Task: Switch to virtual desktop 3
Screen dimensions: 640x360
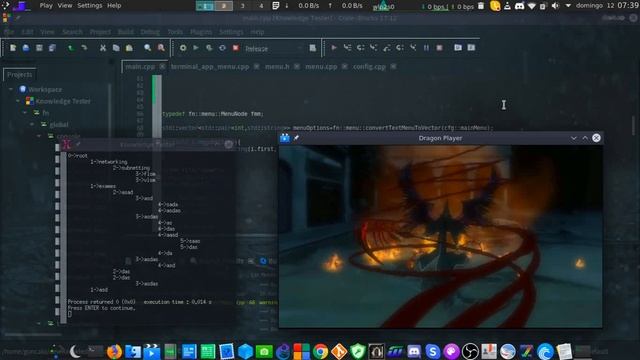Action: [242, 6]
